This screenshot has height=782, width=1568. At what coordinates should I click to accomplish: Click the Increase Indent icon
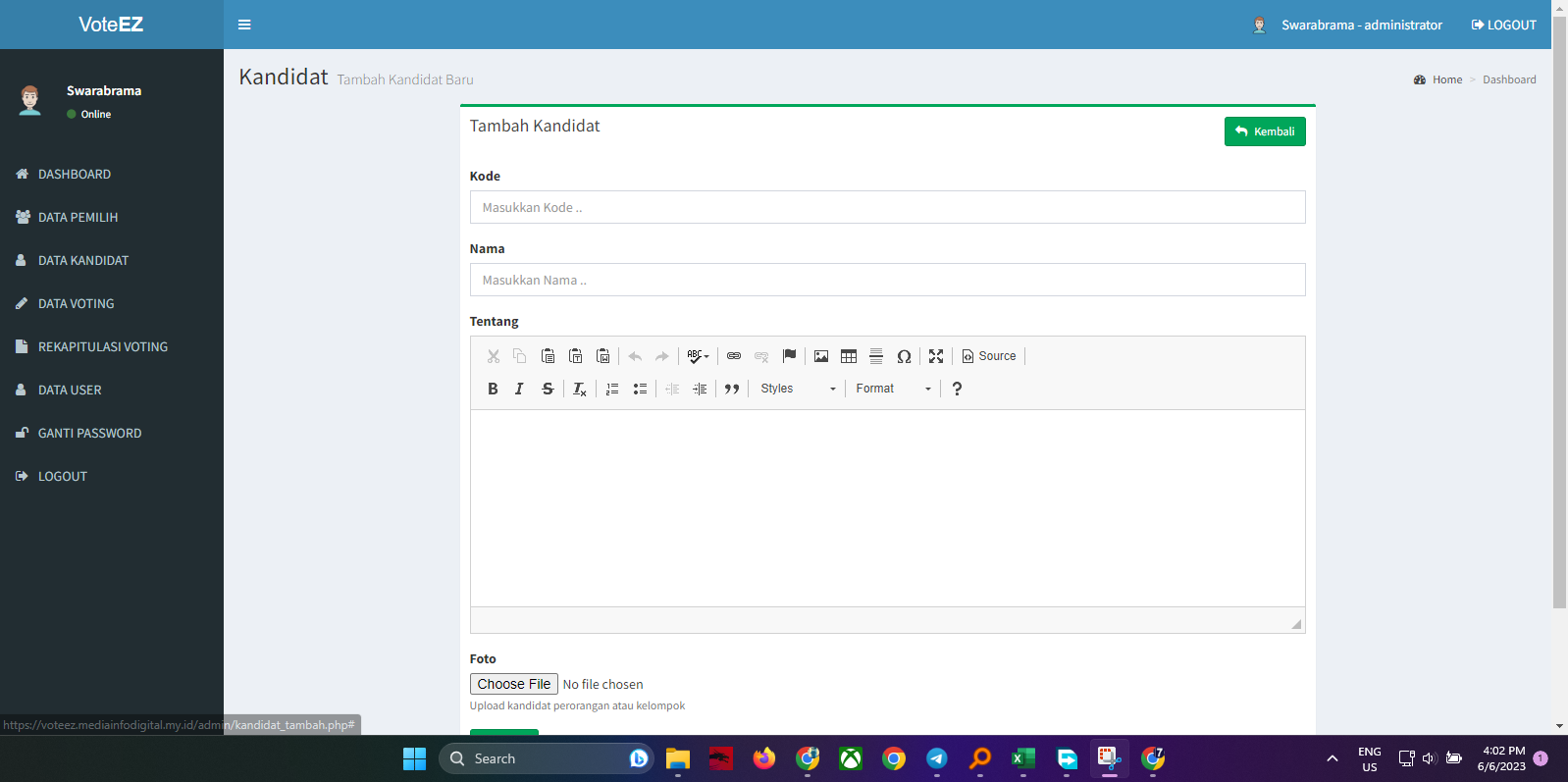(x=700, y=389)
